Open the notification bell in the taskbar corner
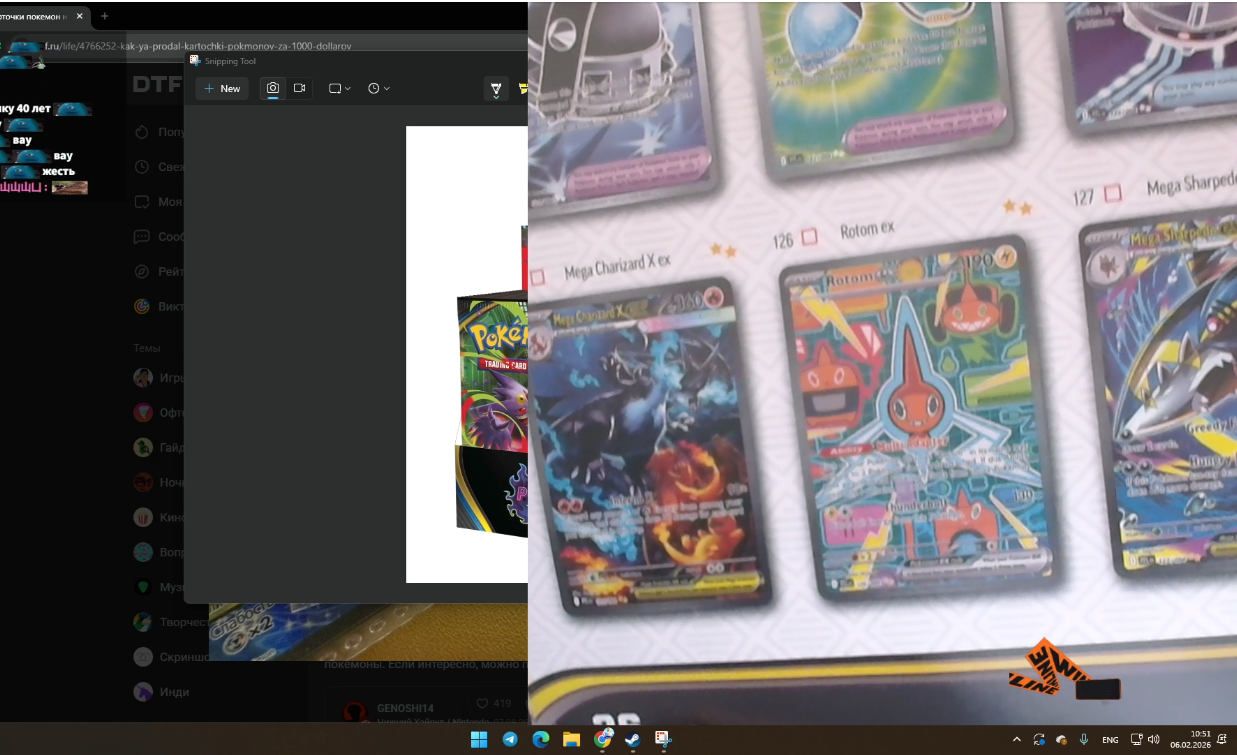The width and height of the screenshot is (1237, 755). pyautogui.click(x=1223, y=740)
